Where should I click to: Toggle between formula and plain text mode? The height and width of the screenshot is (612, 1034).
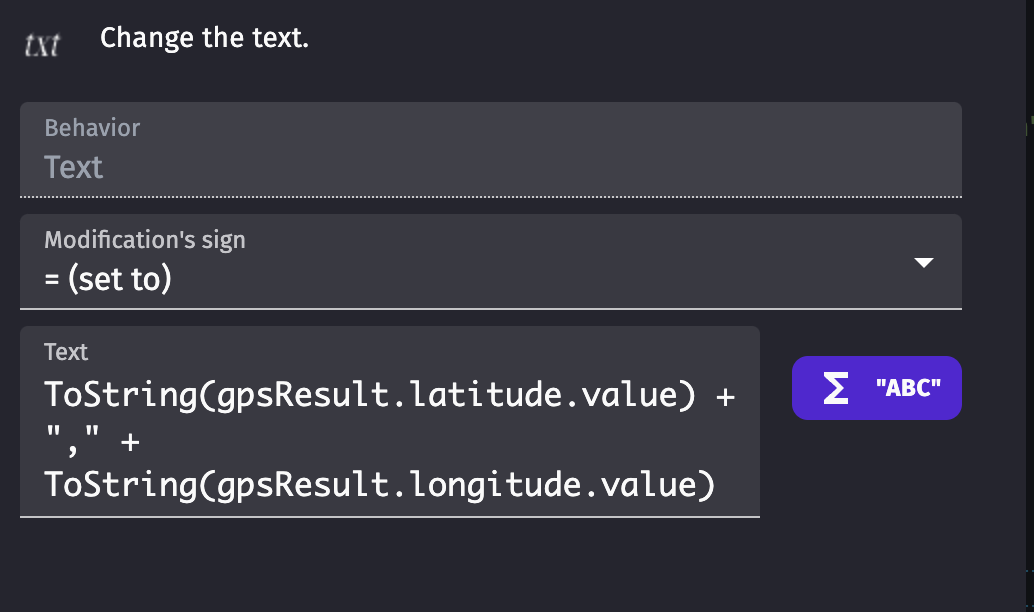pos(876,387)
